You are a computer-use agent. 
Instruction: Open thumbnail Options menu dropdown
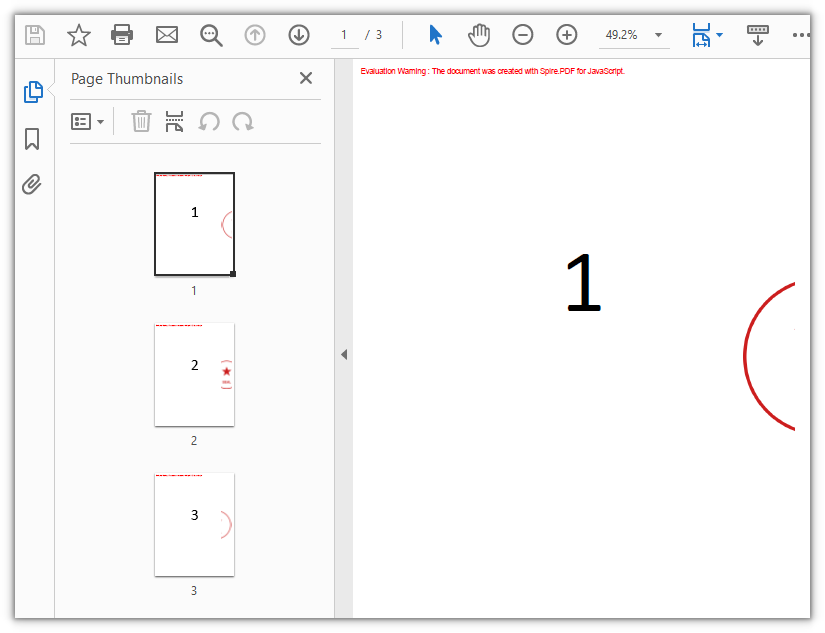click(87, 122)
